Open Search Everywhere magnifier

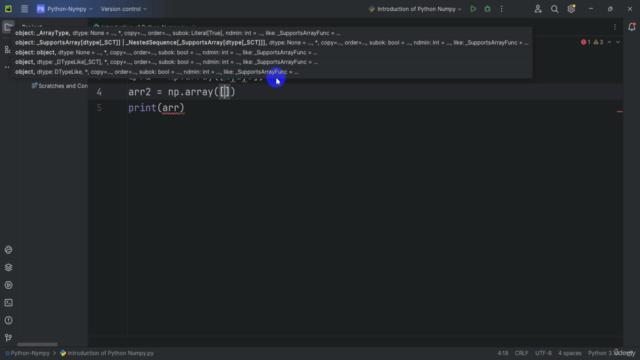coord(554,9)
